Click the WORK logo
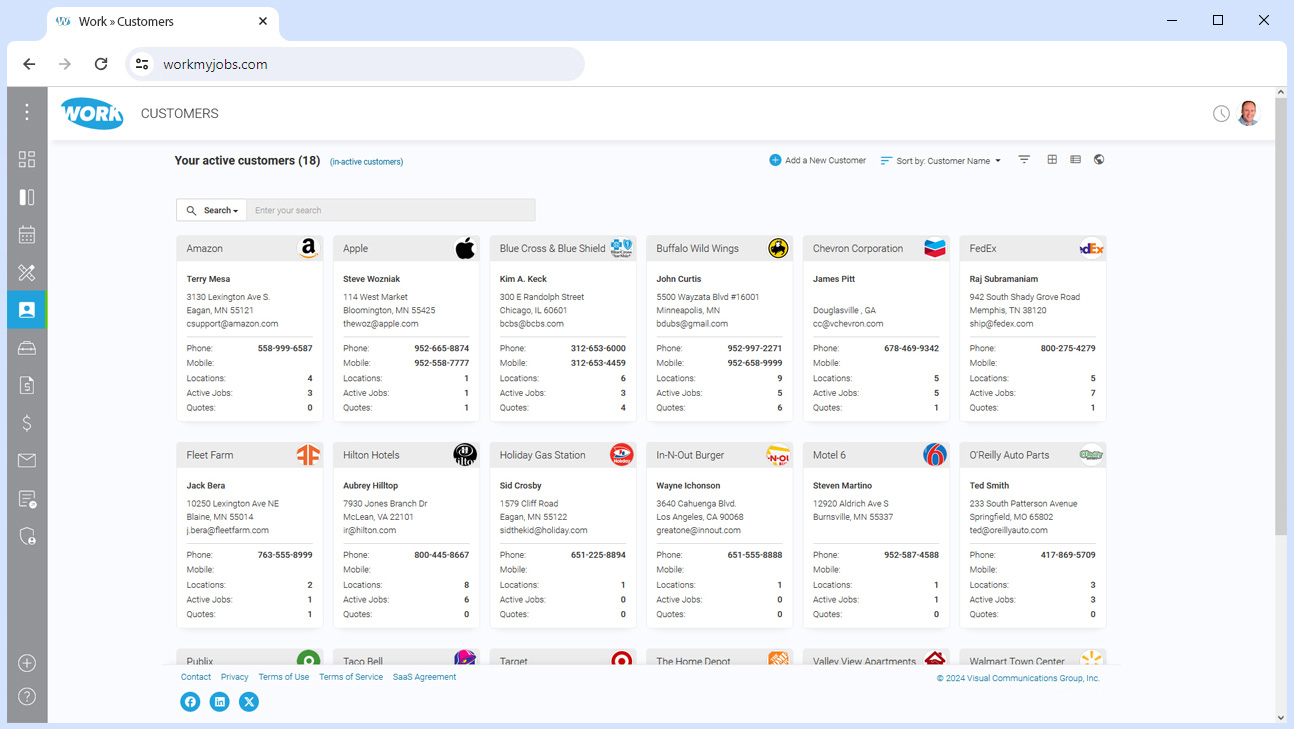1294x729 pixels. (x=92, y=113)
